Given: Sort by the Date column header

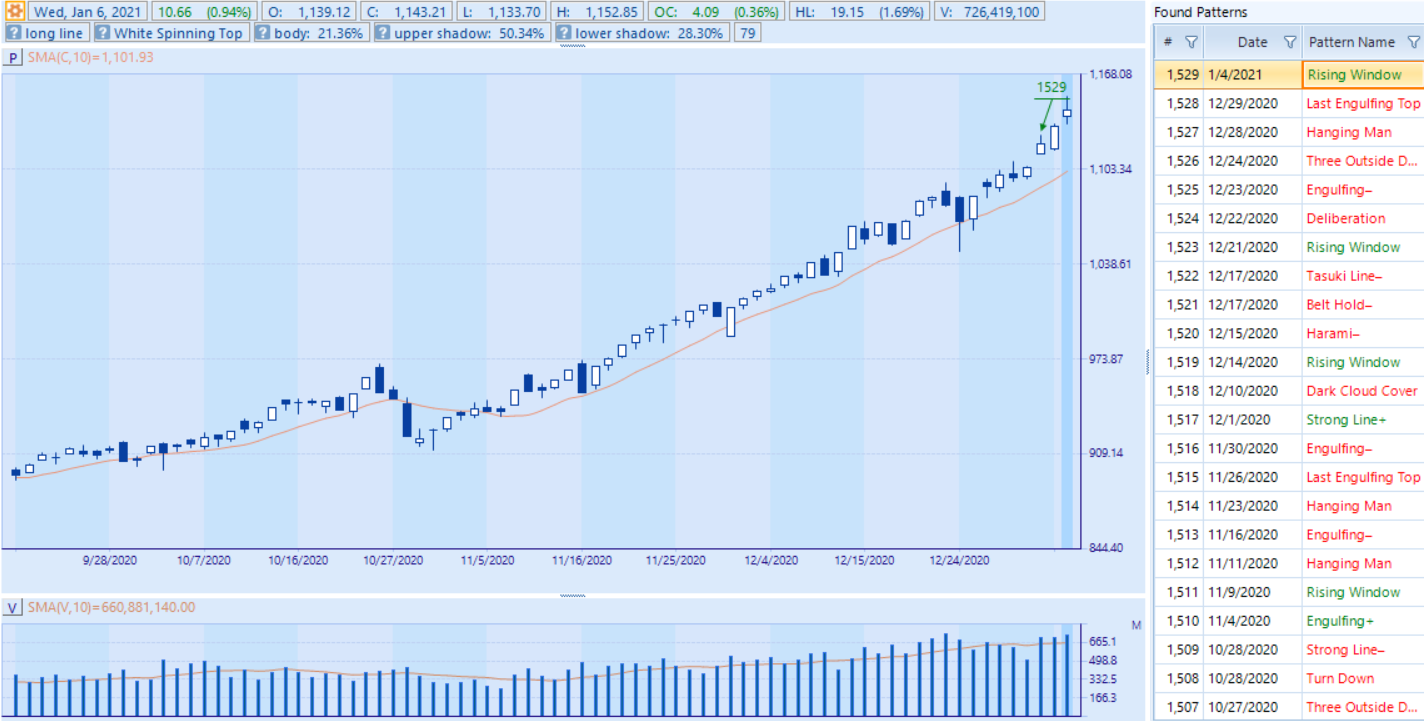Looking at the screenshot, I should click(1252, 42).
